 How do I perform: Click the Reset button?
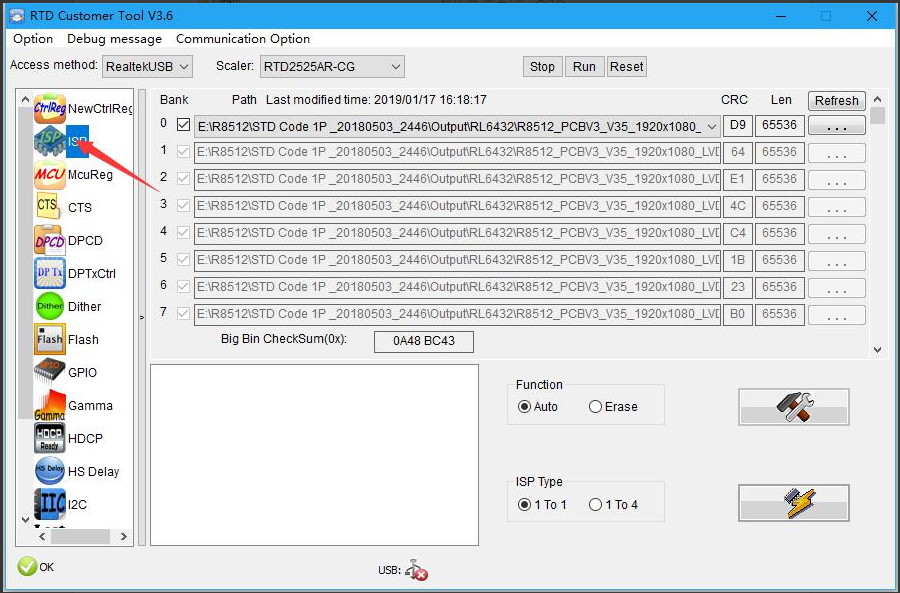(626, 67)
